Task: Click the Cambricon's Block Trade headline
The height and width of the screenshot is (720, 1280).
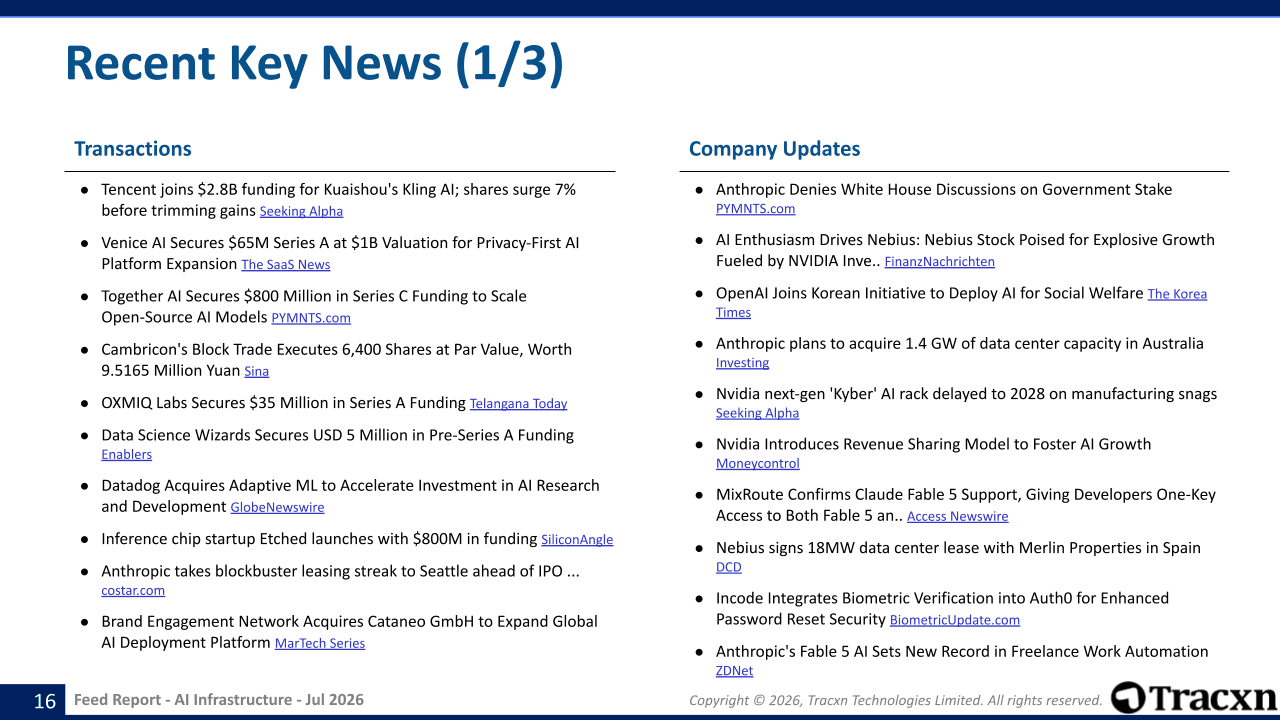Action: click(x=337, y=360)
